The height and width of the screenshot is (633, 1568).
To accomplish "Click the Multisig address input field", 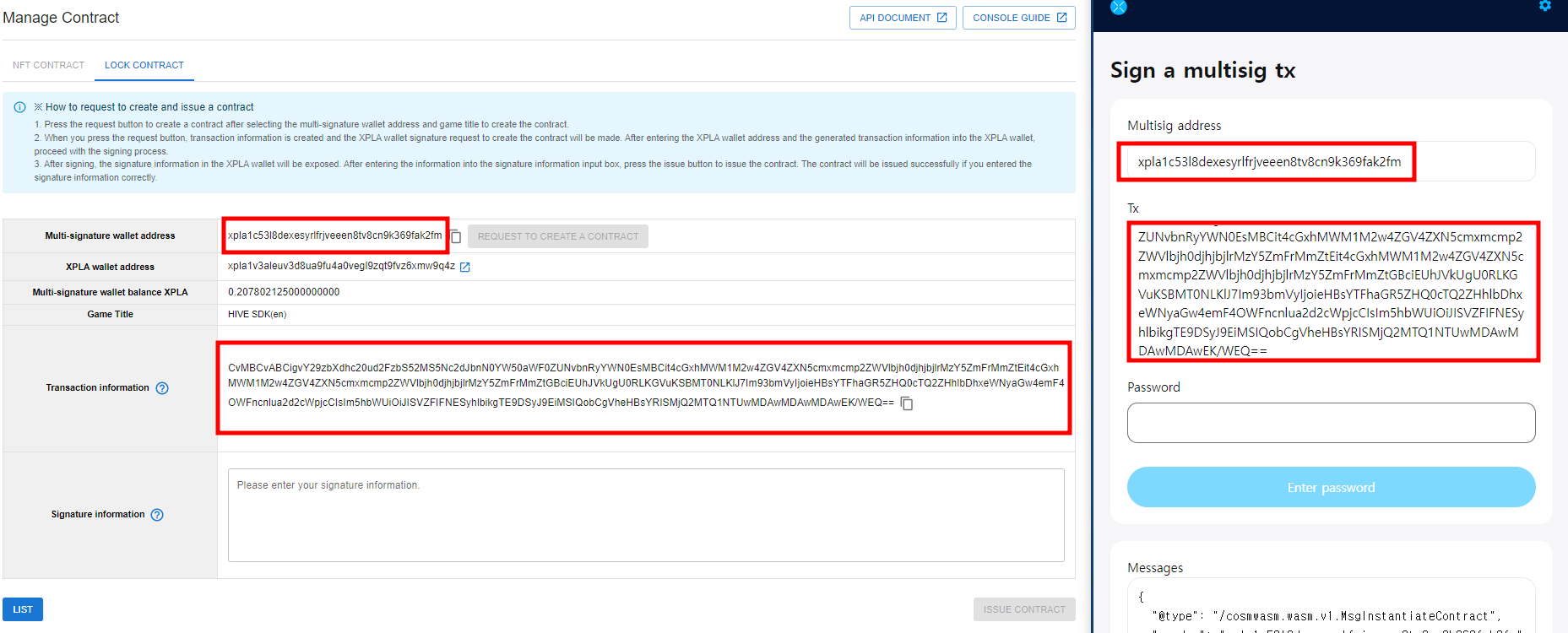I will (1331, 161).
